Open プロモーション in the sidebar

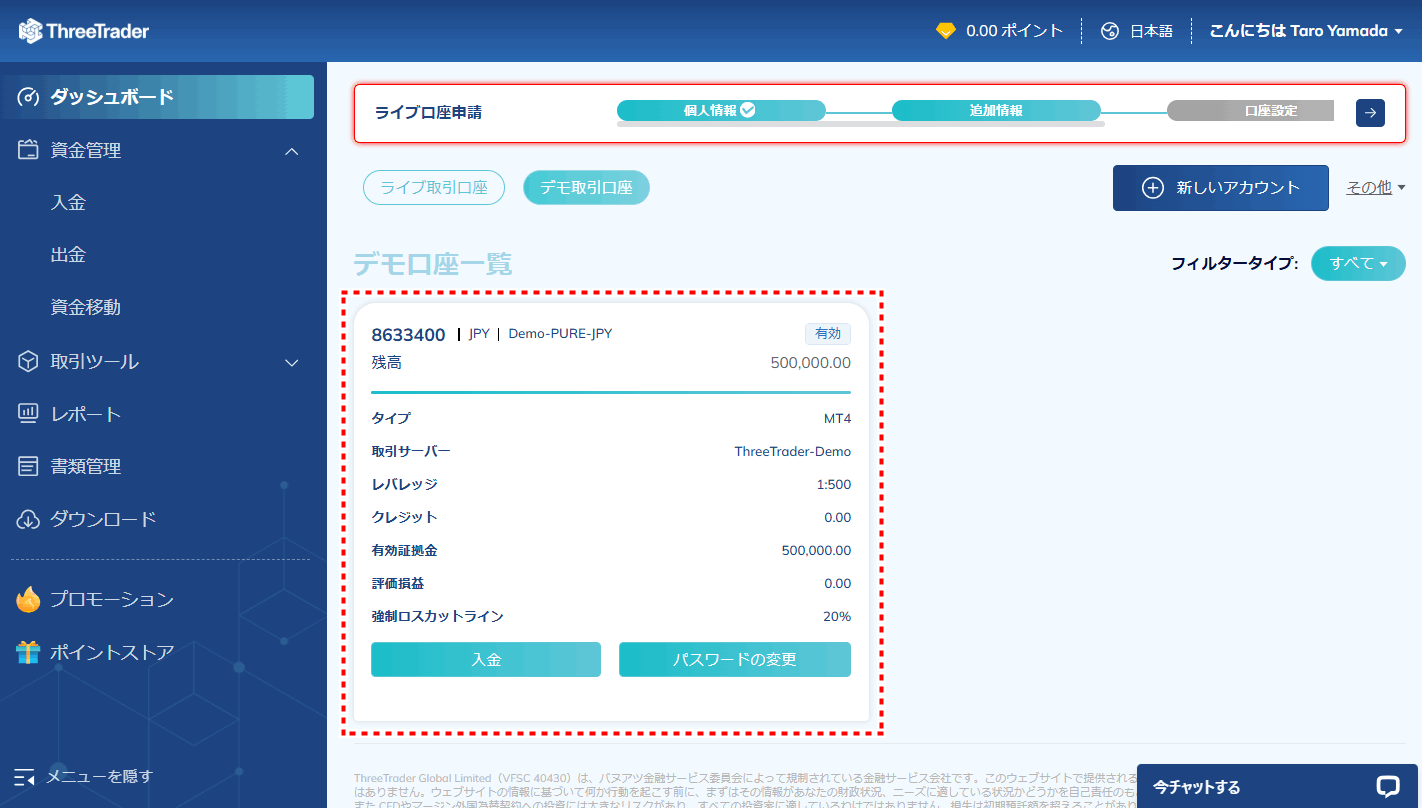112,599
